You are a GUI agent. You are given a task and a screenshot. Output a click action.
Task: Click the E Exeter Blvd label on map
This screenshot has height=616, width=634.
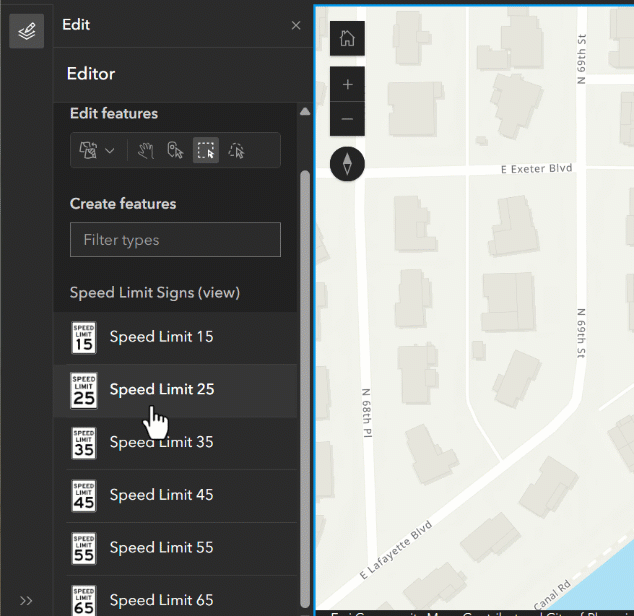(x=537, y=169)
